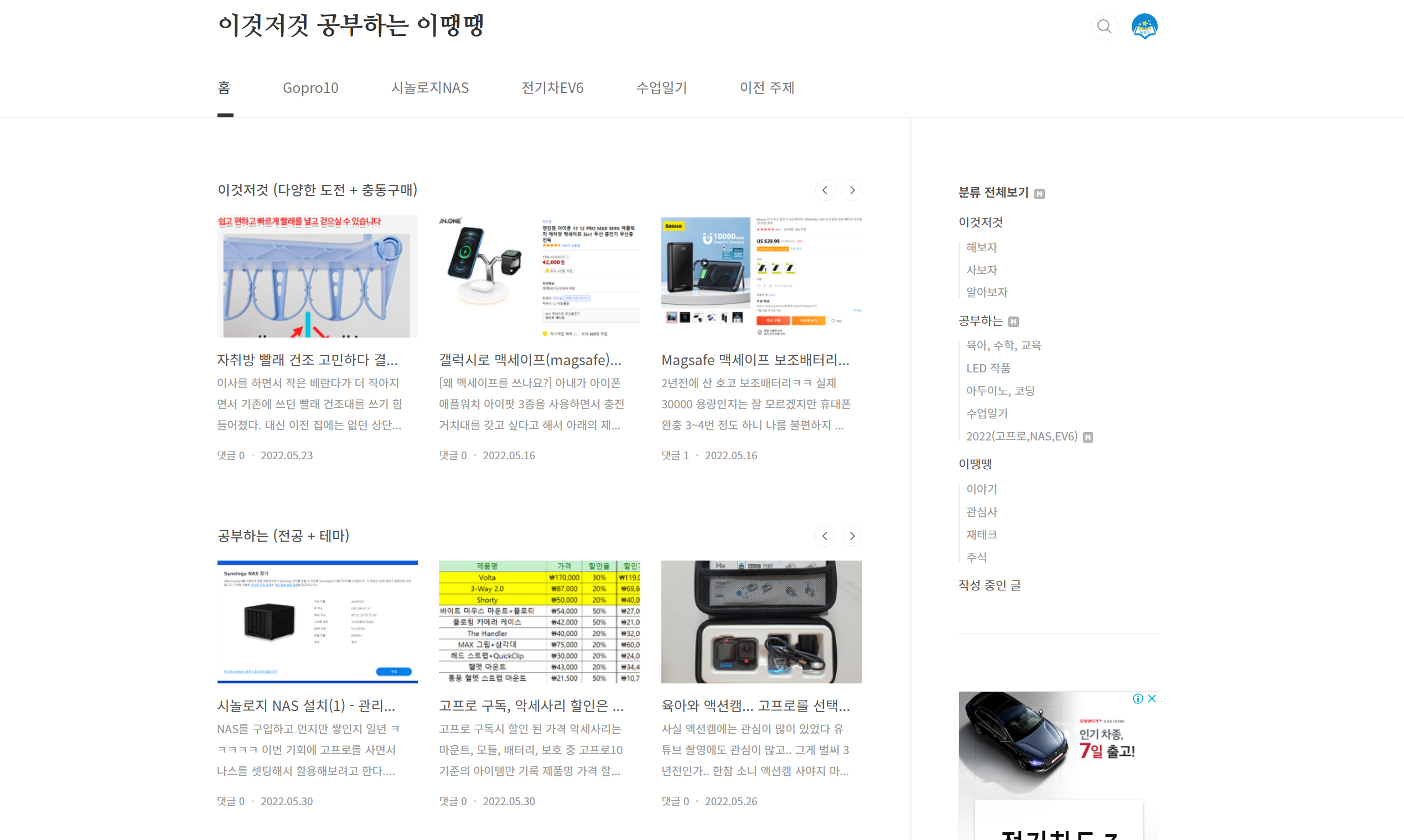
Task: Switch to the Gopro10 tab
Action: click(310, 88)
